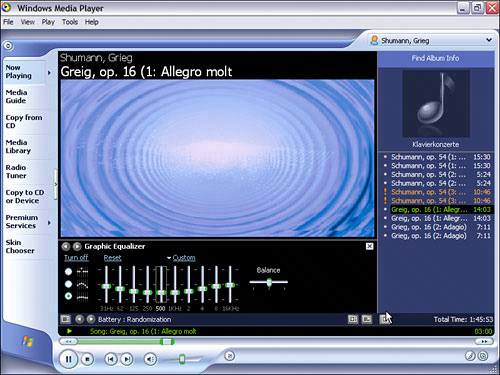
Task: Stop the current song
Action: pyautogui.click(x=88, y=359)
